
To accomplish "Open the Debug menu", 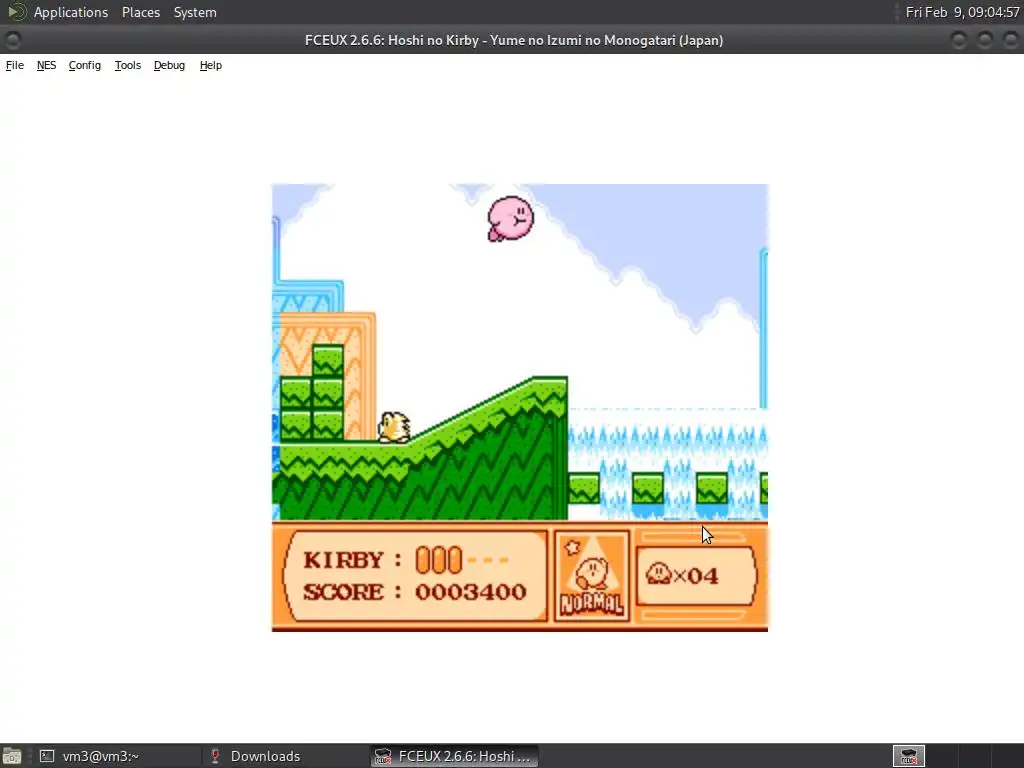I will 169,65.
